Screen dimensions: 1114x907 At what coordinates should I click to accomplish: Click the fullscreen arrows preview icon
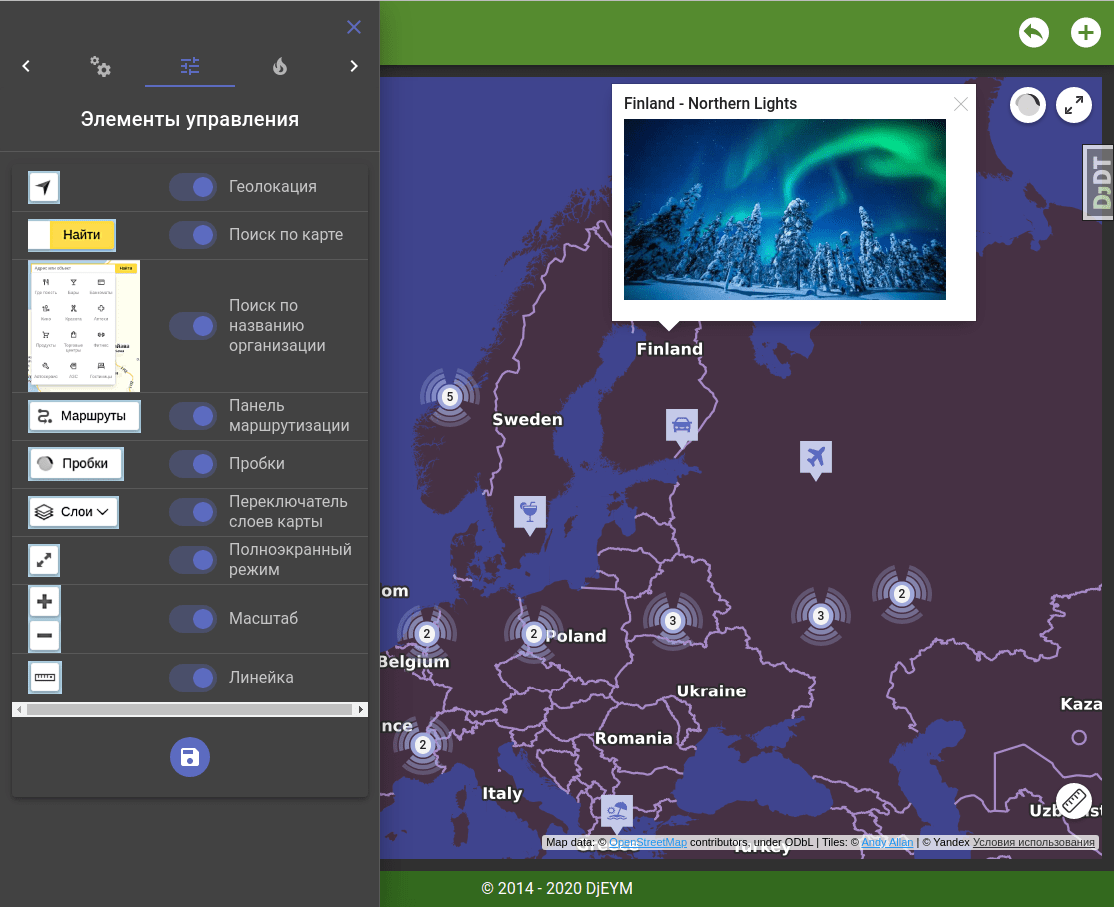44,560
